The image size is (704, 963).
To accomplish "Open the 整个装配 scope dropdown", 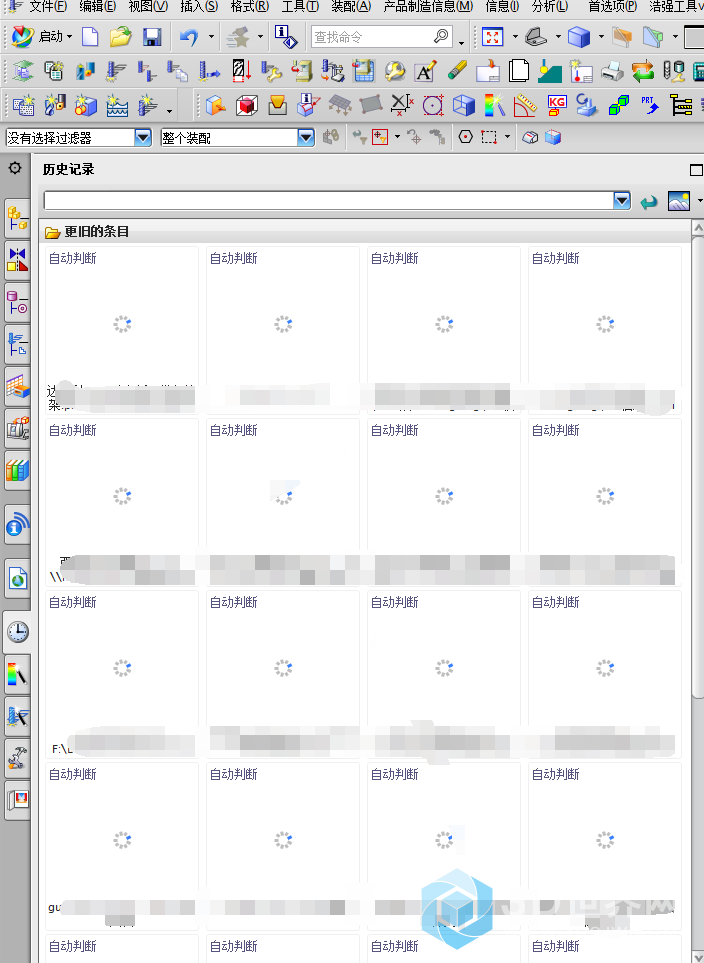I will click(x=305, y=138).
